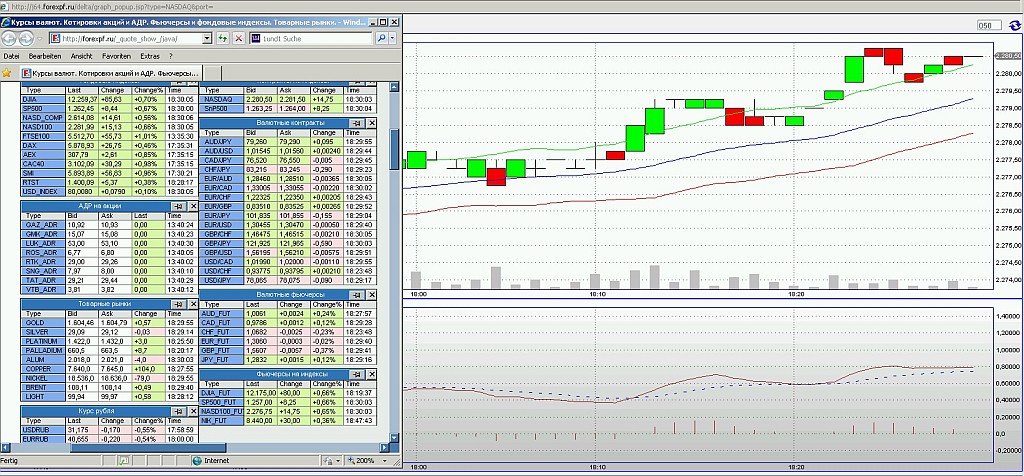Pin the Товарные рынки panel
Viewport: 1024px width, 476px height.
(x=178, y=304)
